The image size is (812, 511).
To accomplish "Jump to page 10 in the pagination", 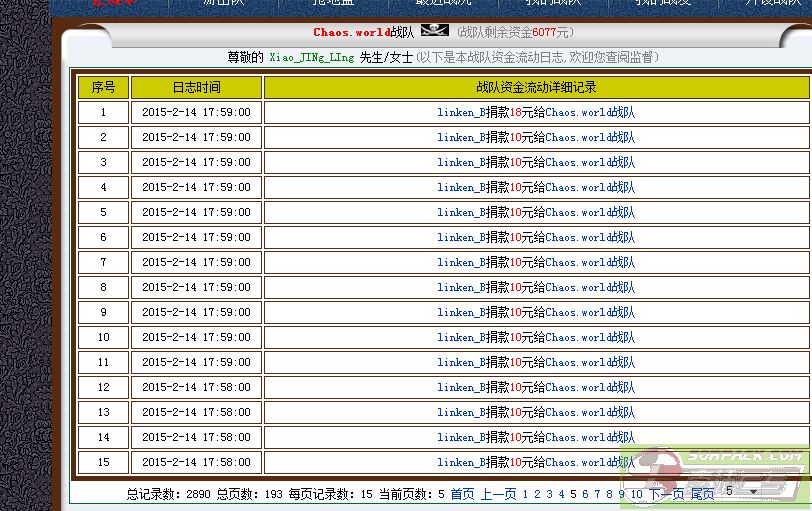I will (636, 494).
